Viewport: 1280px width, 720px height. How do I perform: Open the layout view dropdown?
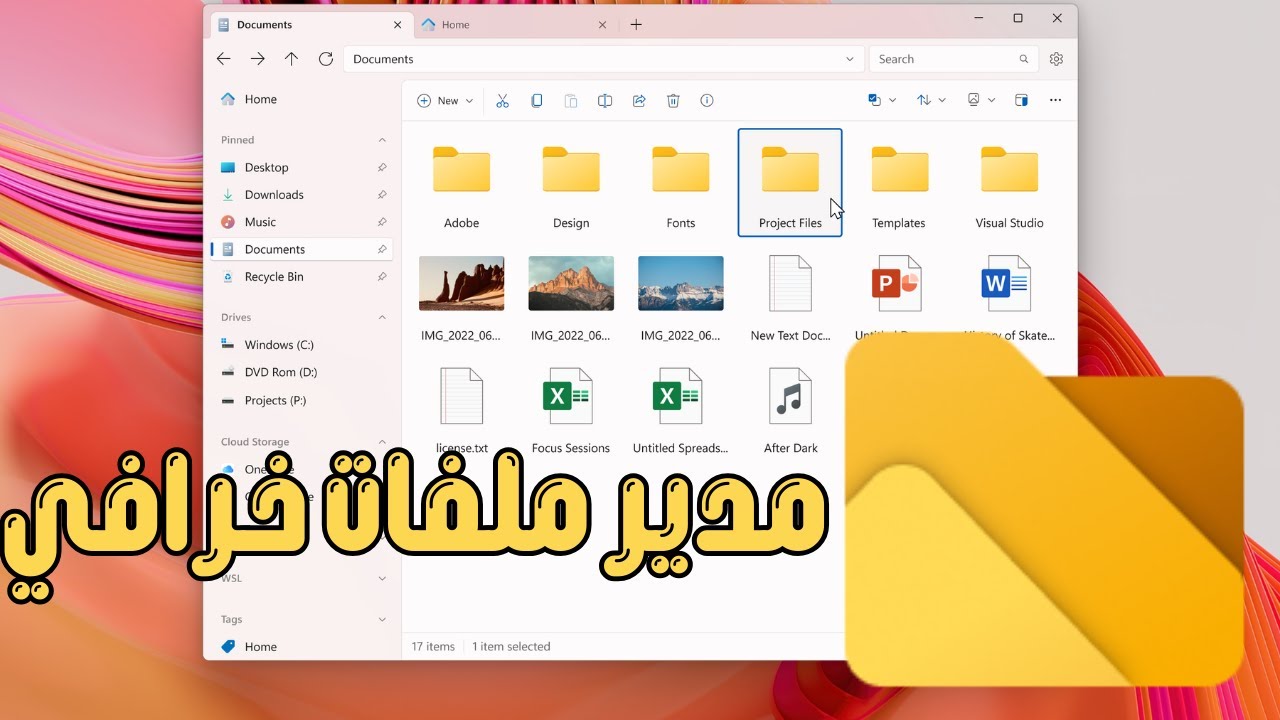[981, 100]
